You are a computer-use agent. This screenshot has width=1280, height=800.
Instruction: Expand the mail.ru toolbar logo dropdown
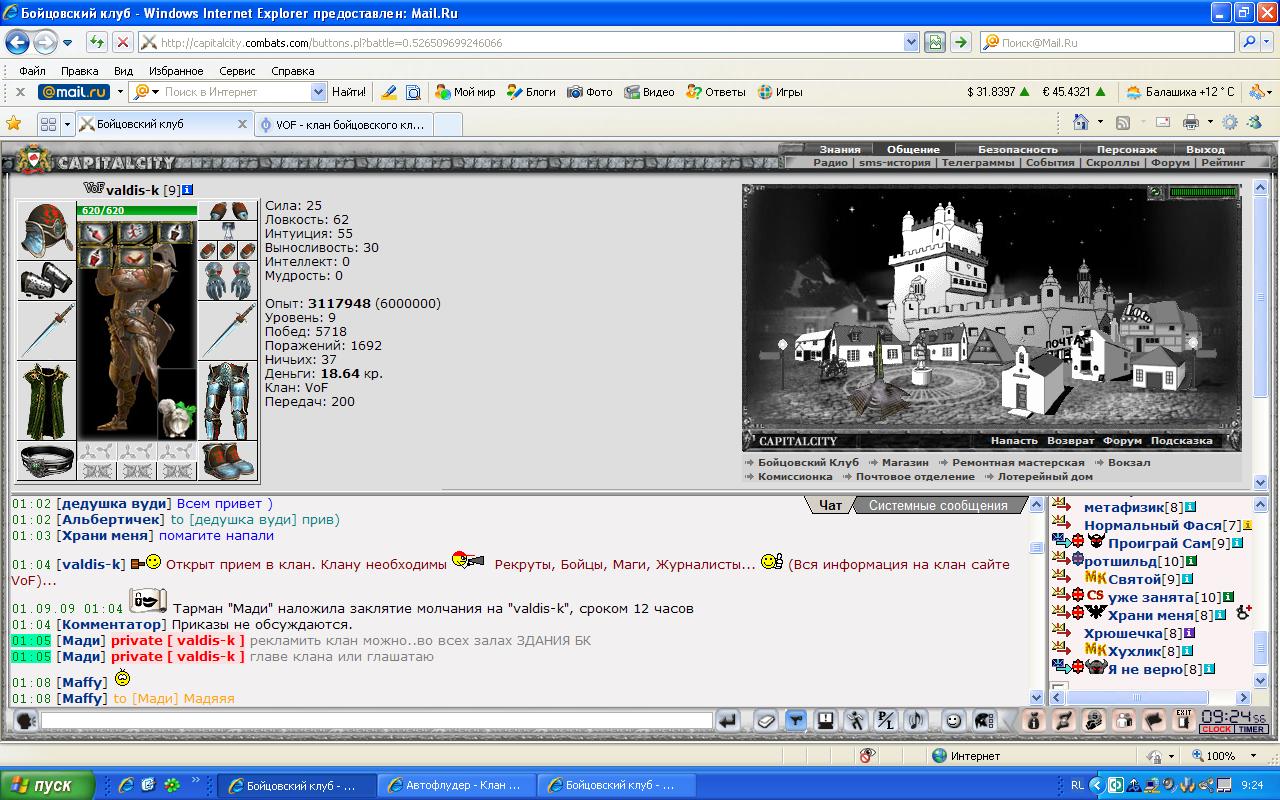(120, 92)
